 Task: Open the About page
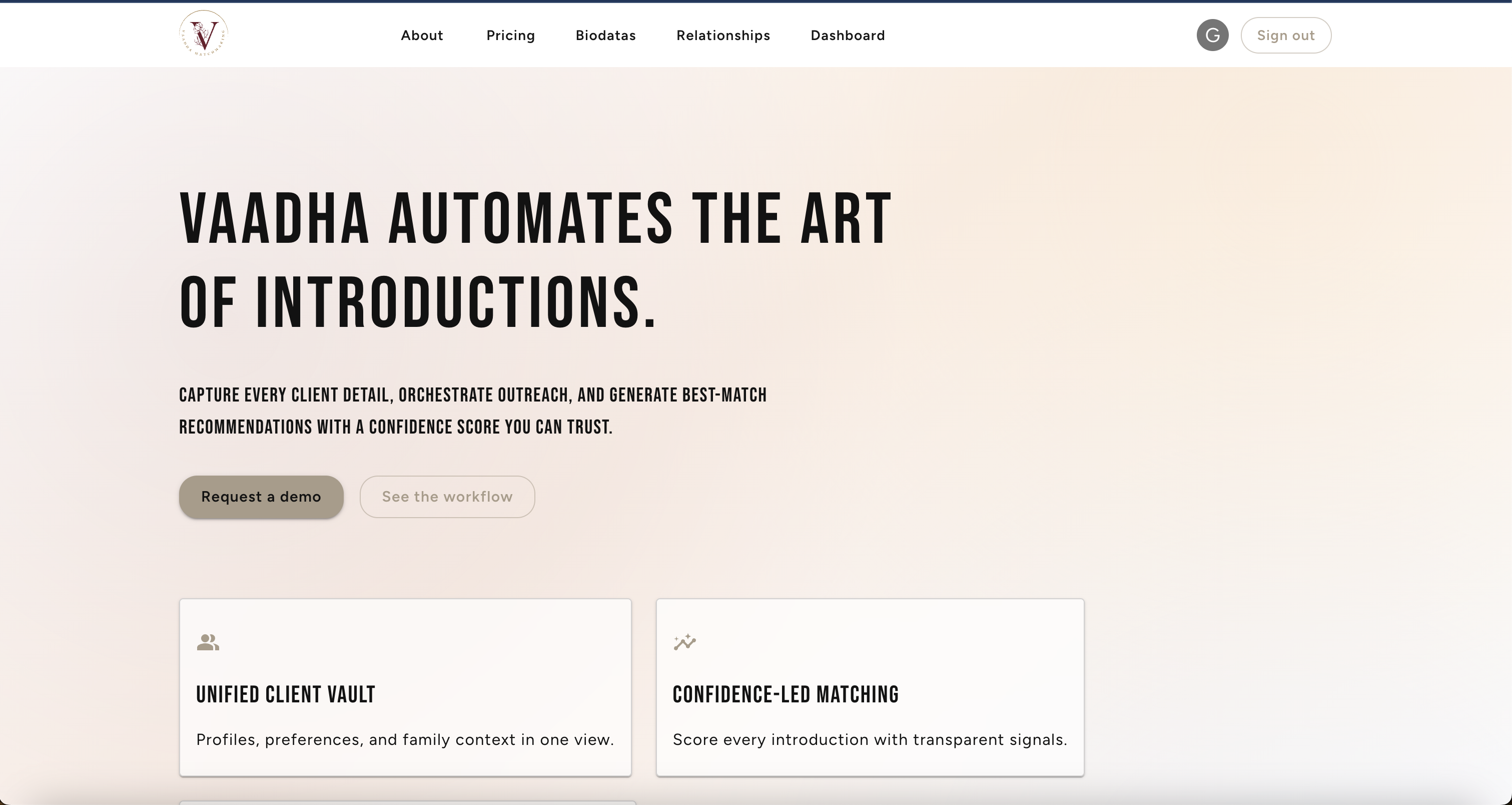pyautogui.click(x=421, y=35)
